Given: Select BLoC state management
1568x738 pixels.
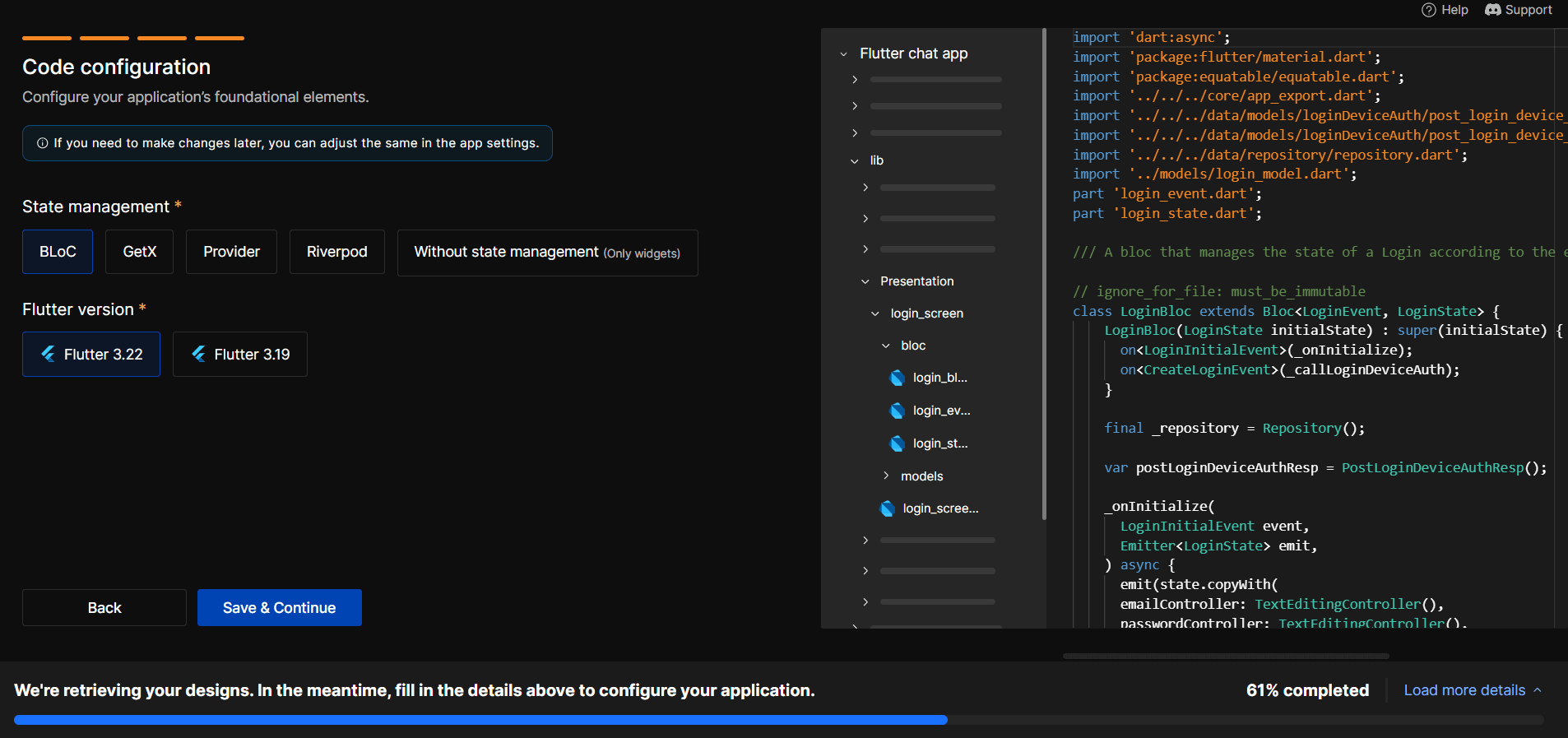Looking at the screenshot, I should click(58, 252).
